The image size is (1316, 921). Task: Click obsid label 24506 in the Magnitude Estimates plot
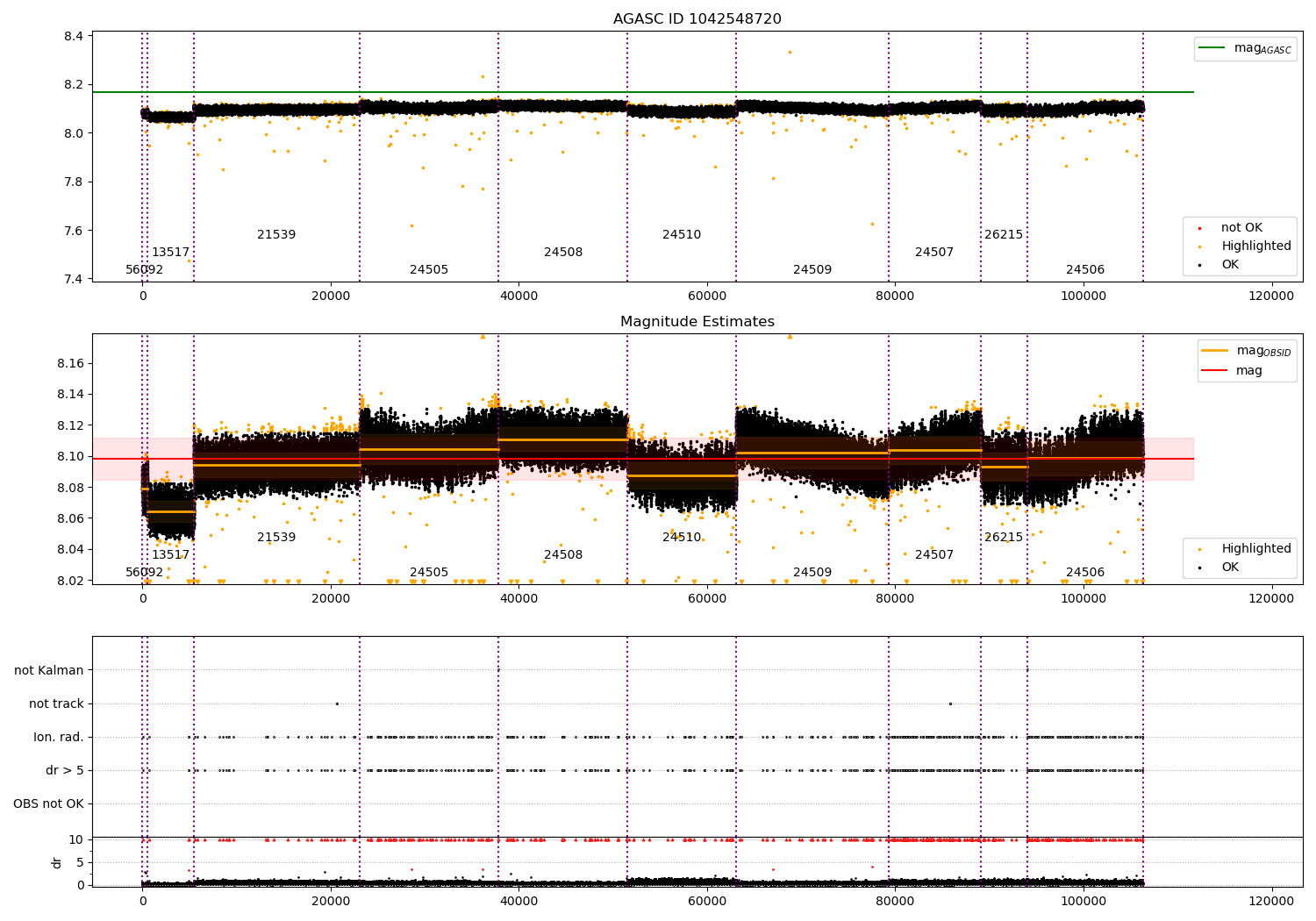(x=1085, y=573)
